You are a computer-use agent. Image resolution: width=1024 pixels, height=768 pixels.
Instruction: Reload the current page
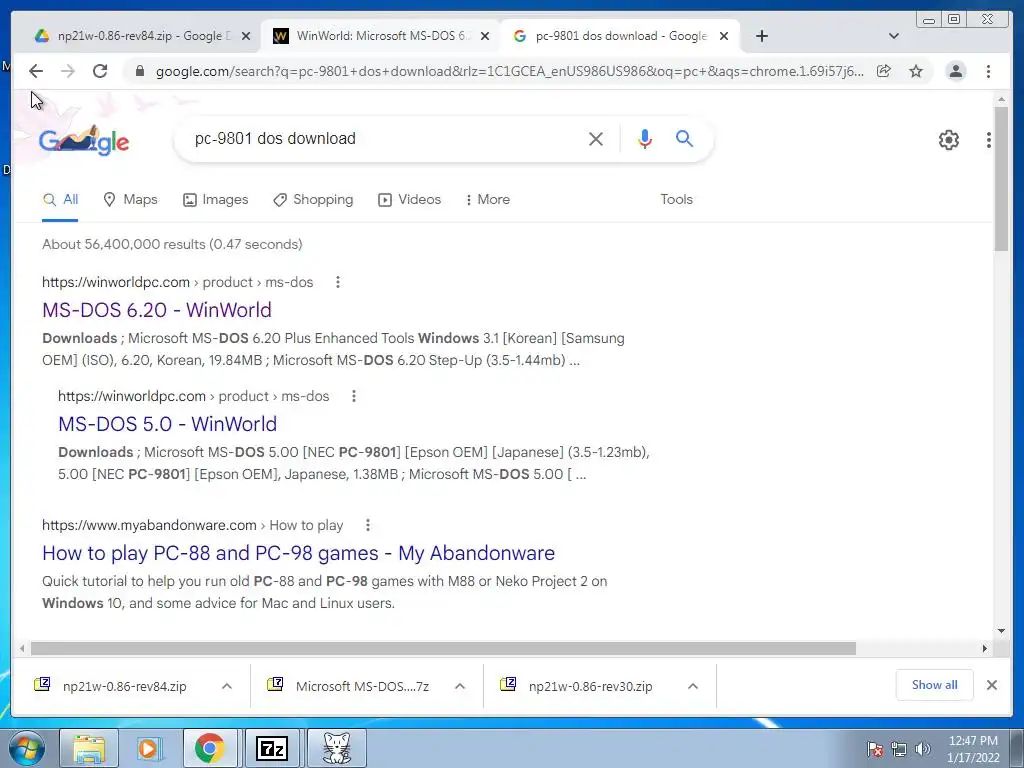point(100,71)
